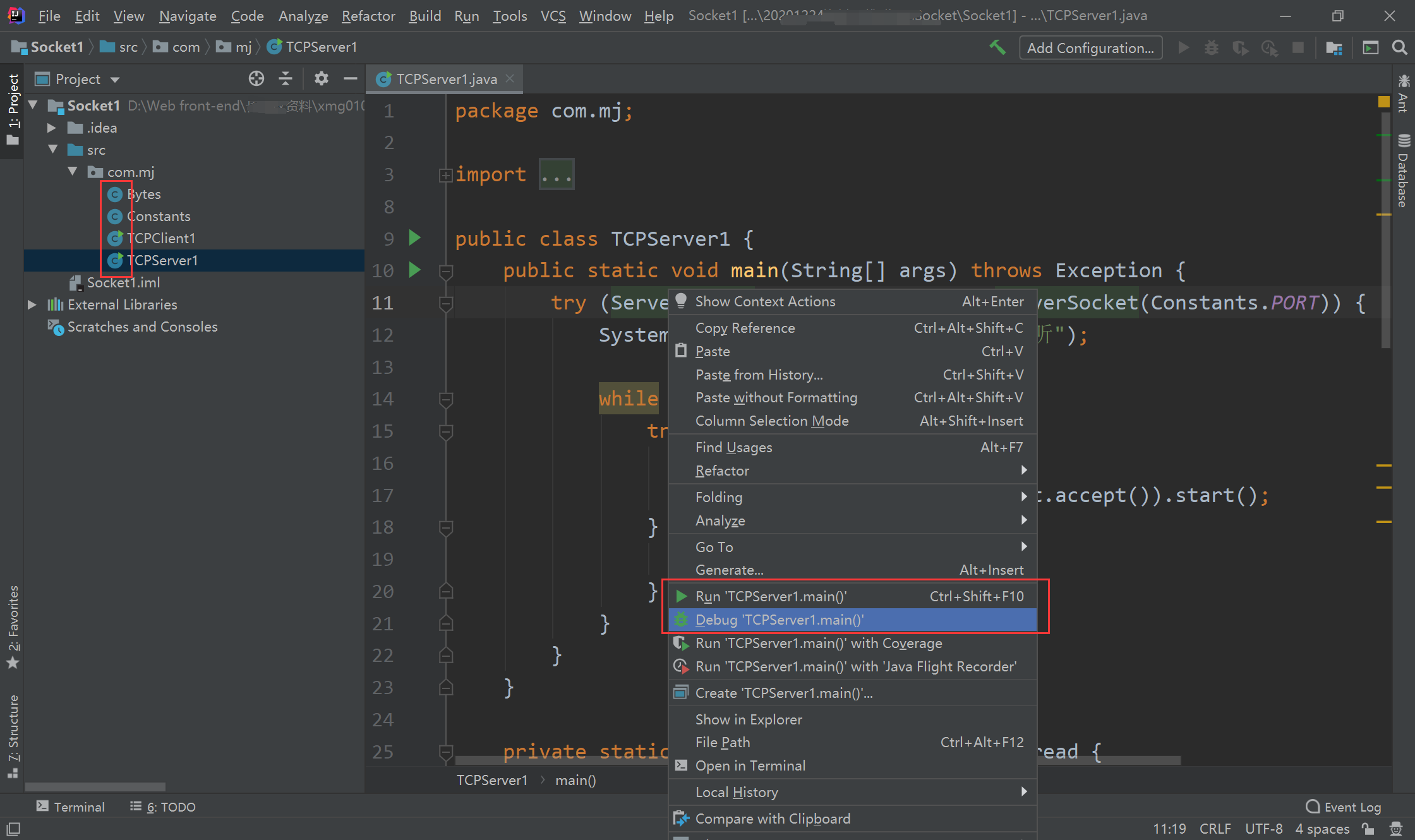Screen dimensions: 1415x840
Task: Click run gutter arrow beside class TCPServer1
Action: click(414, 238)
